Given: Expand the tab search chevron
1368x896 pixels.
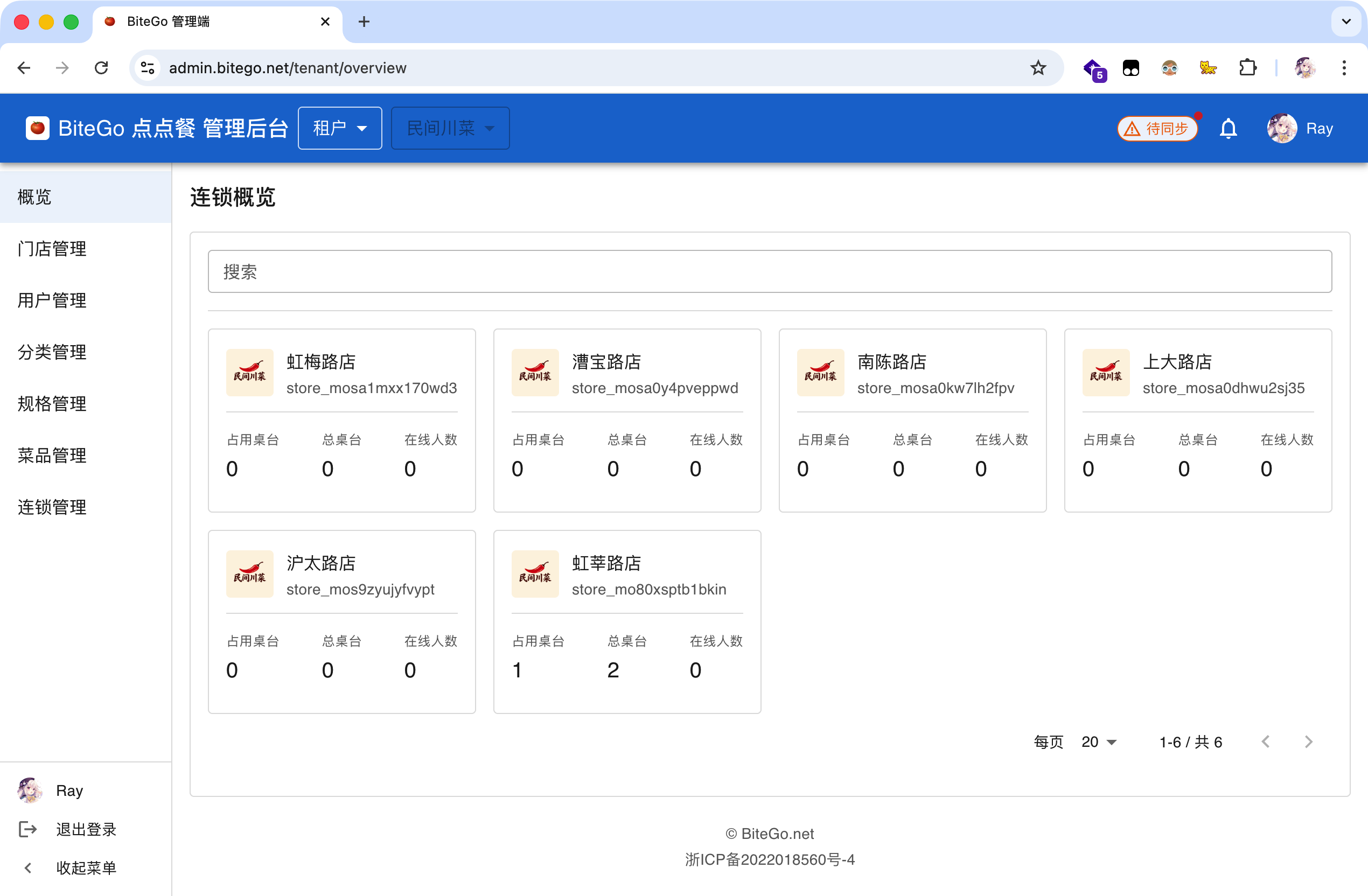Looking at the screenshot, I should 1345,22.
